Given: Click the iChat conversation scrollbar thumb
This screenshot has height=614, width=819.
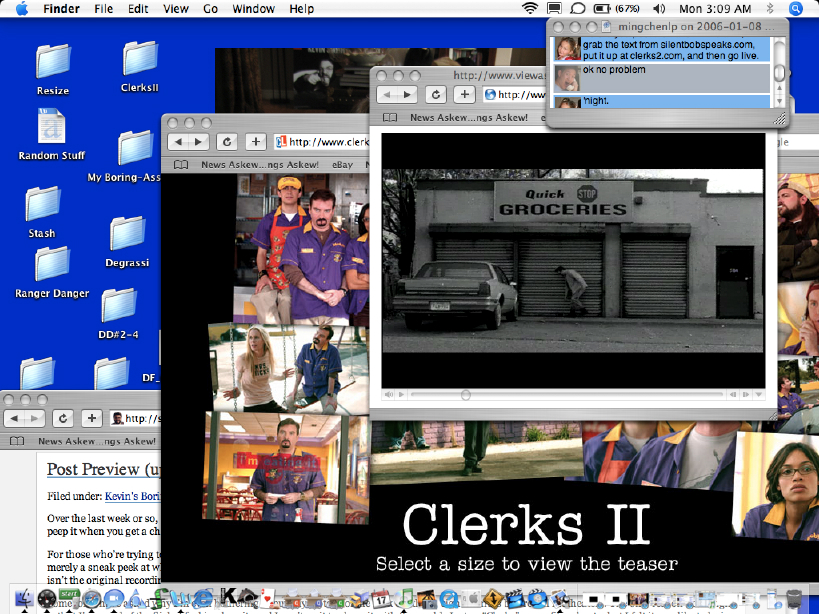Looking at the screenshot, I should [779, 73].
